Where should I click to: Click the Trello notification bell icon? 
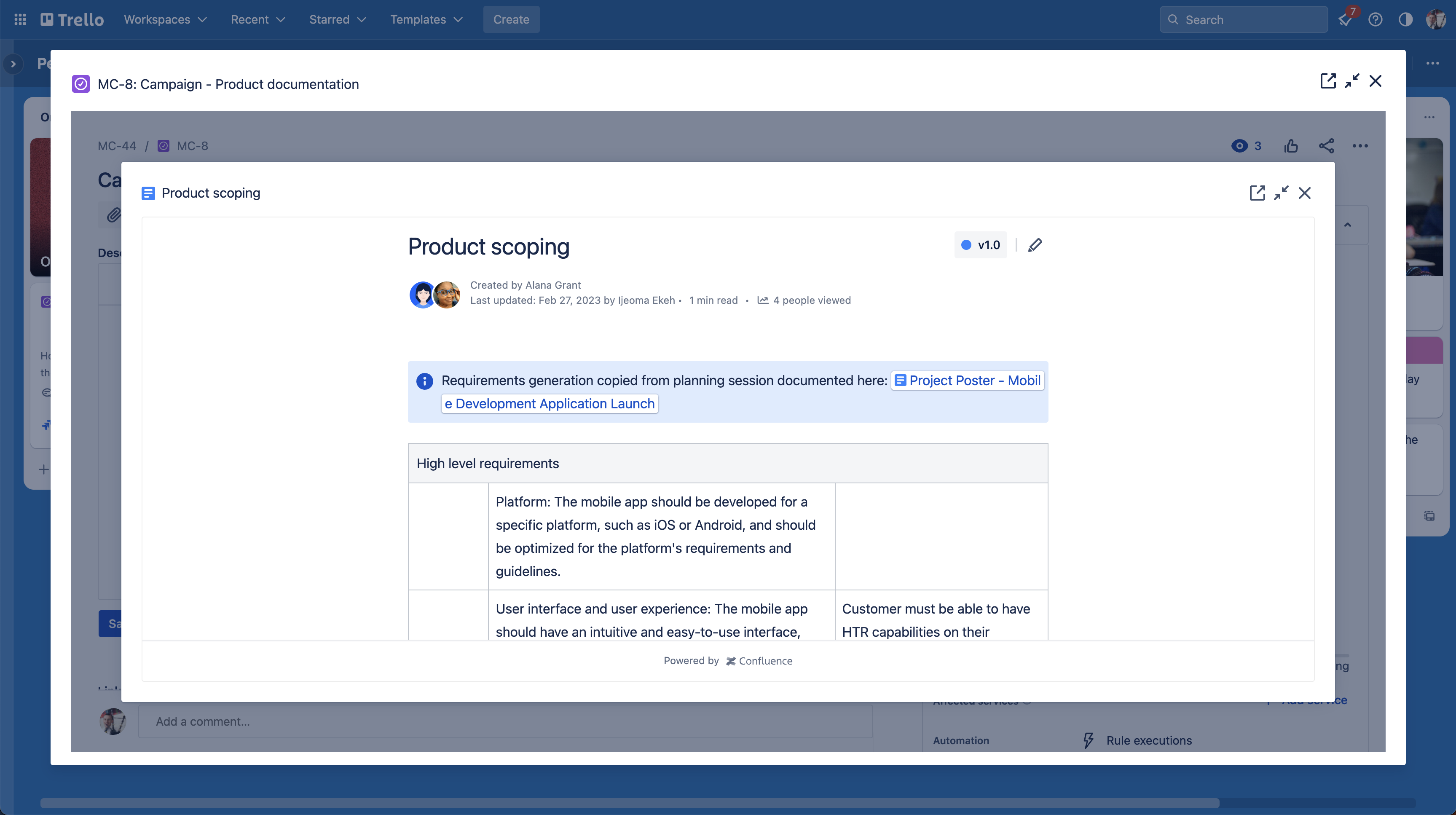(x=1347, y=19)
